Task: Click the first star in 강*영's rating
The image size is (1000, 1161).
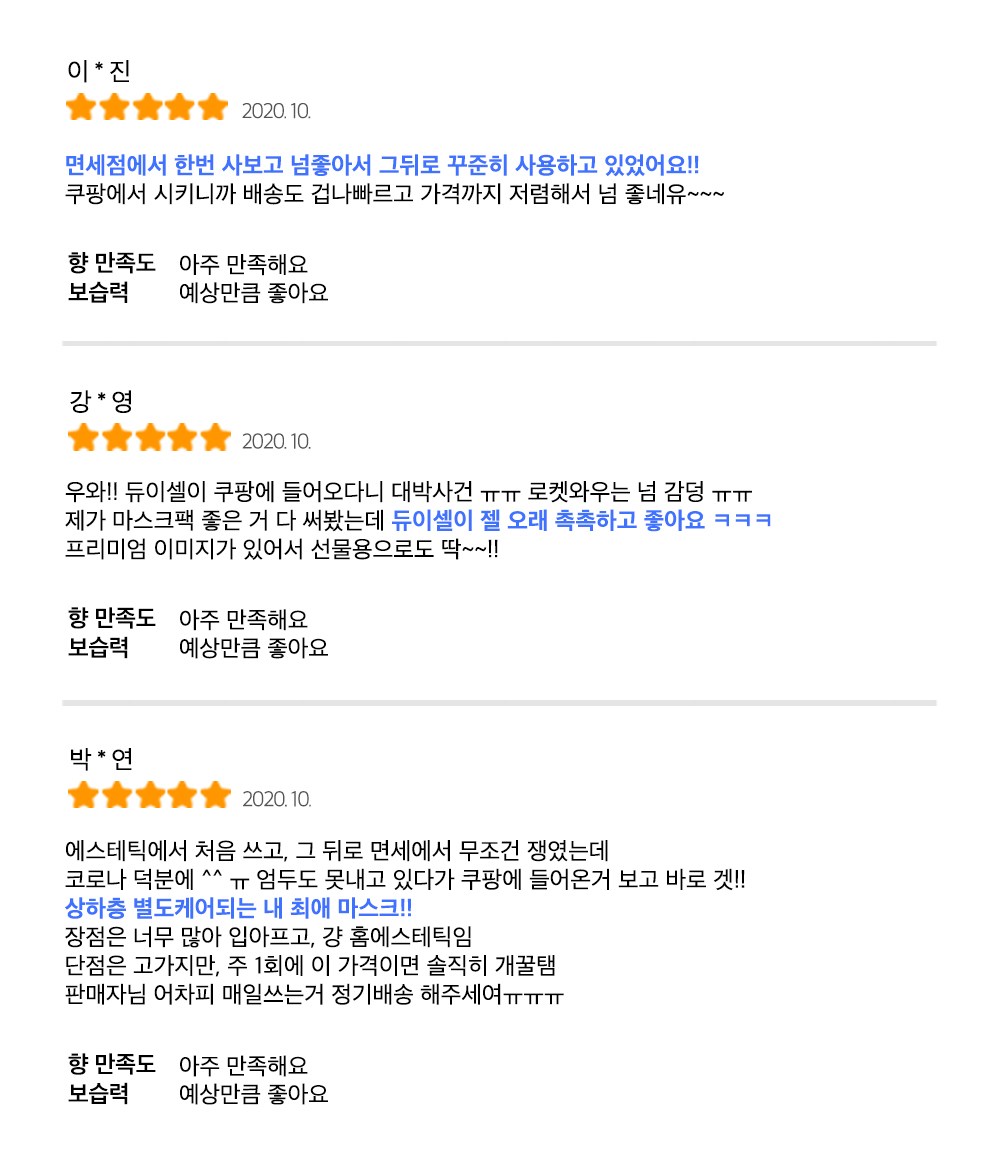Action: click(x=82, y=438)
